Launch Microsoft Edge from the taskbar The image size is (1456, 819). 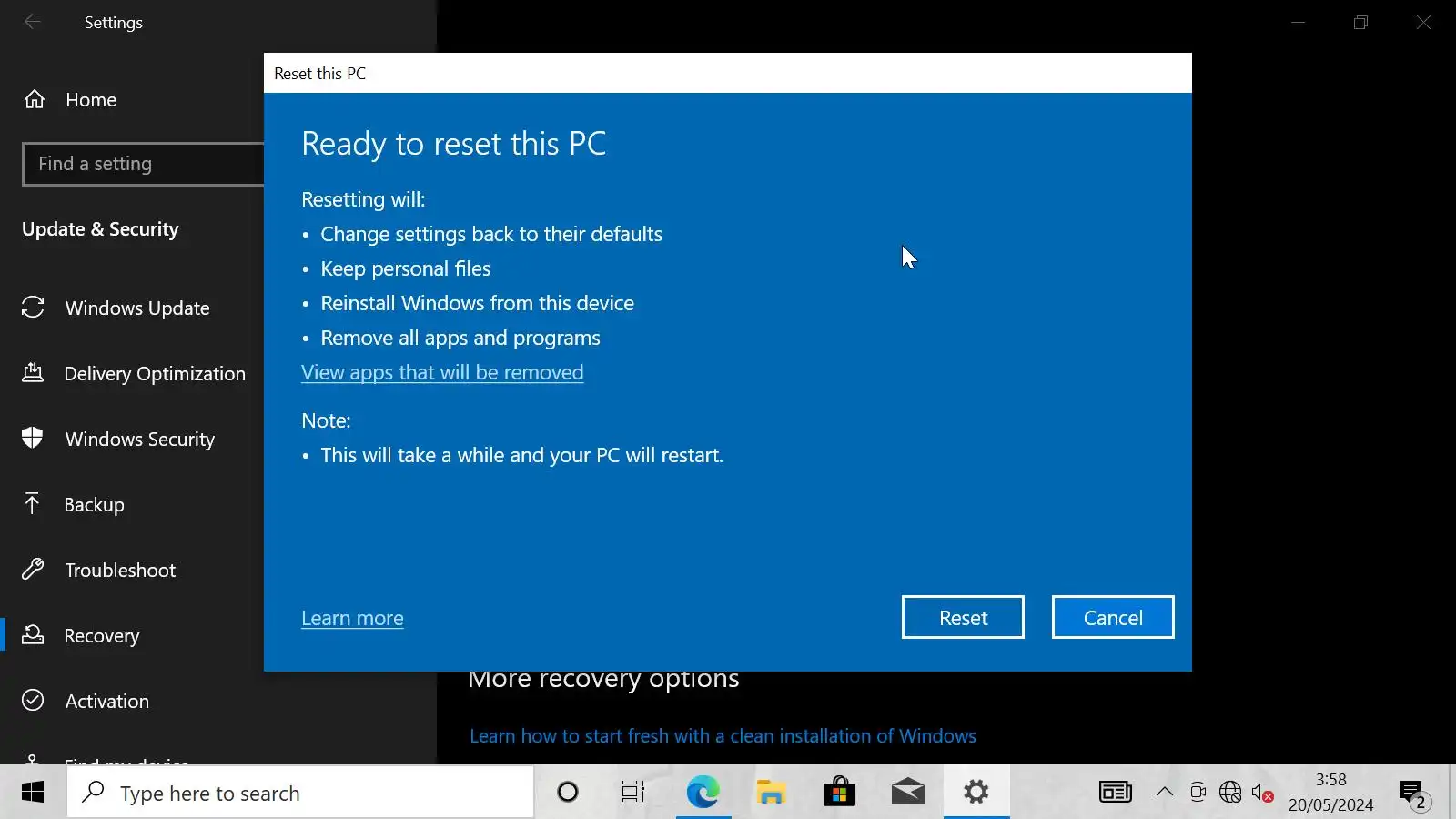pos(703,793)
